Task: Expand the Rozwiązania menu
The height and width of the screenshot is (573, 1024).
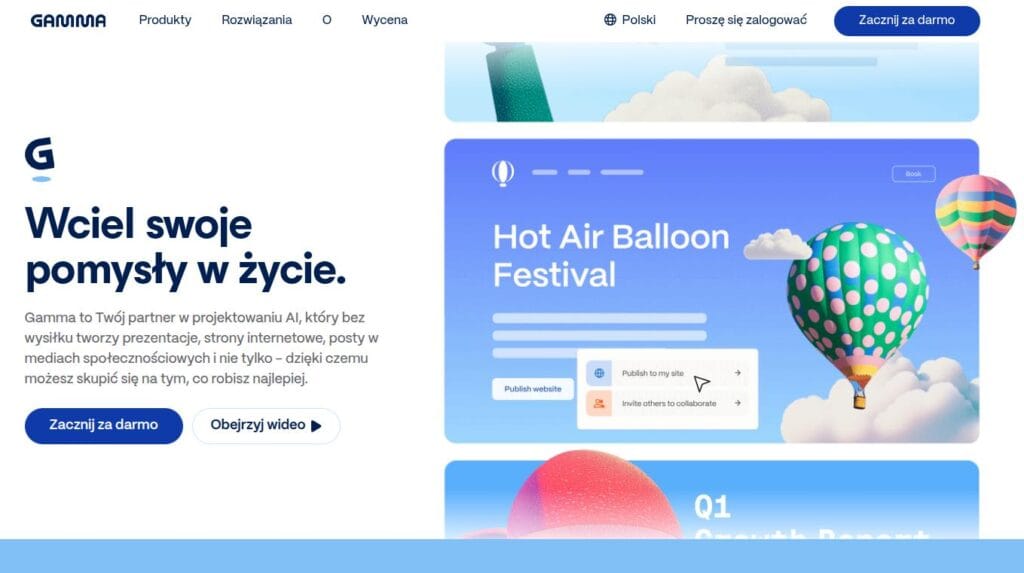Action: point(257,20)
